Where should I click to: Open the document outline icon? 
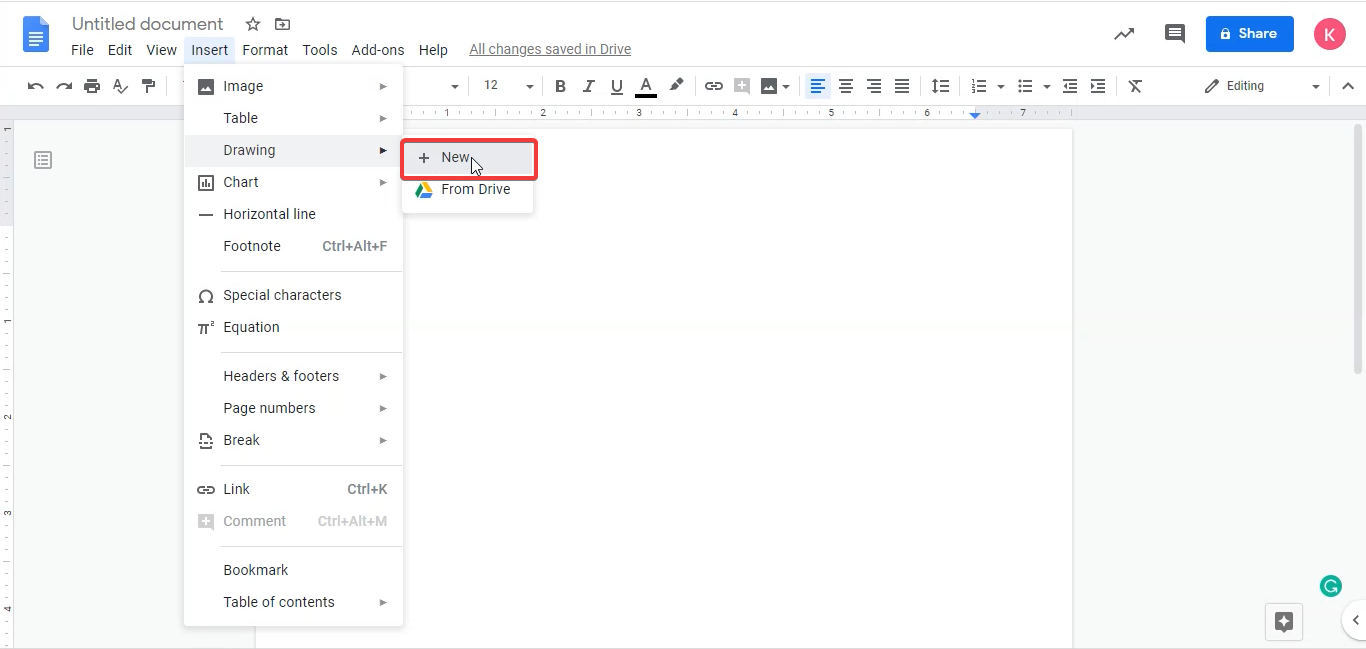pyautogui.click(x=43, y=160)
